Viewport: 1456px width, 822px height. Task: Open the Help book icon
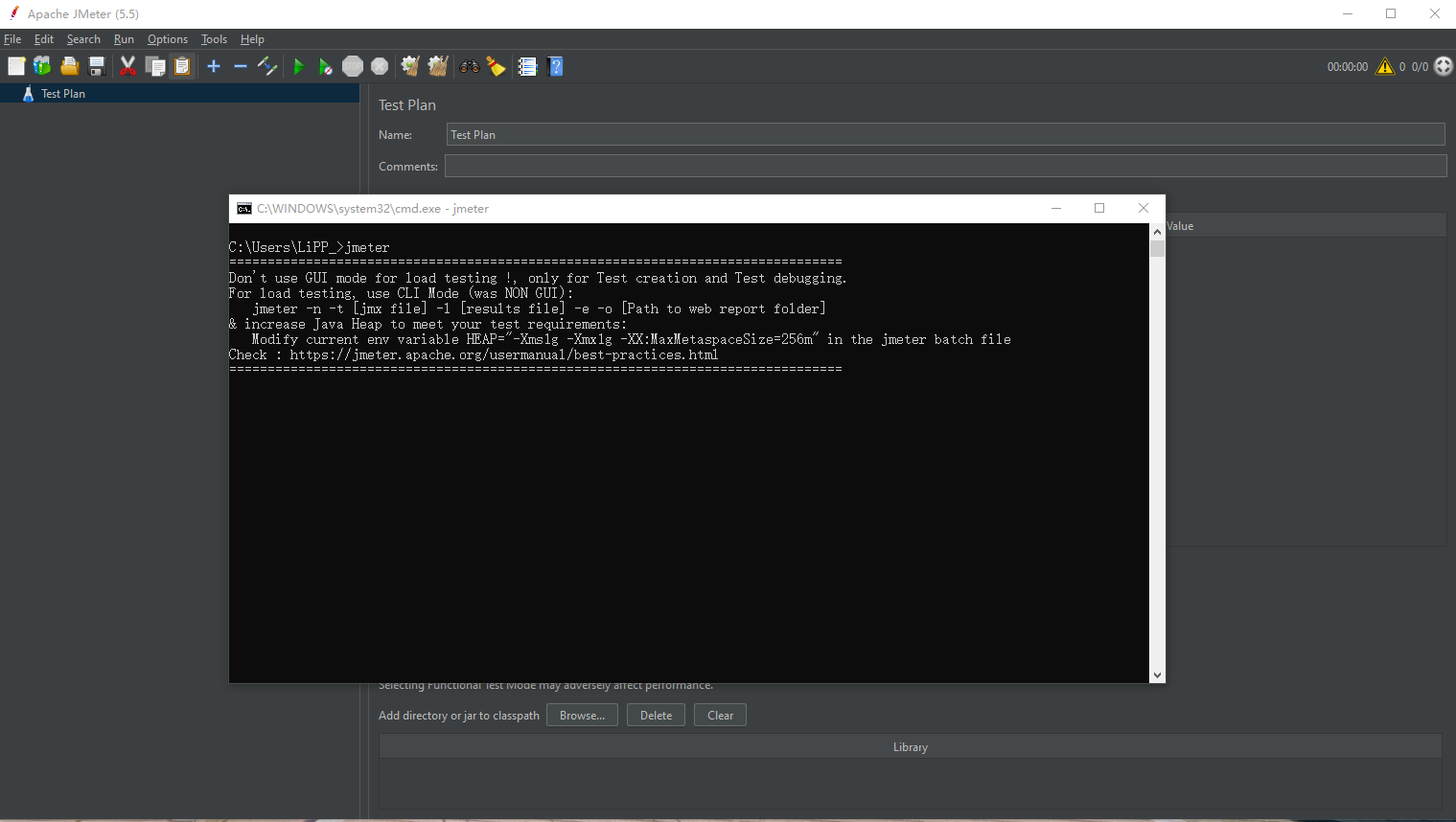555,66
